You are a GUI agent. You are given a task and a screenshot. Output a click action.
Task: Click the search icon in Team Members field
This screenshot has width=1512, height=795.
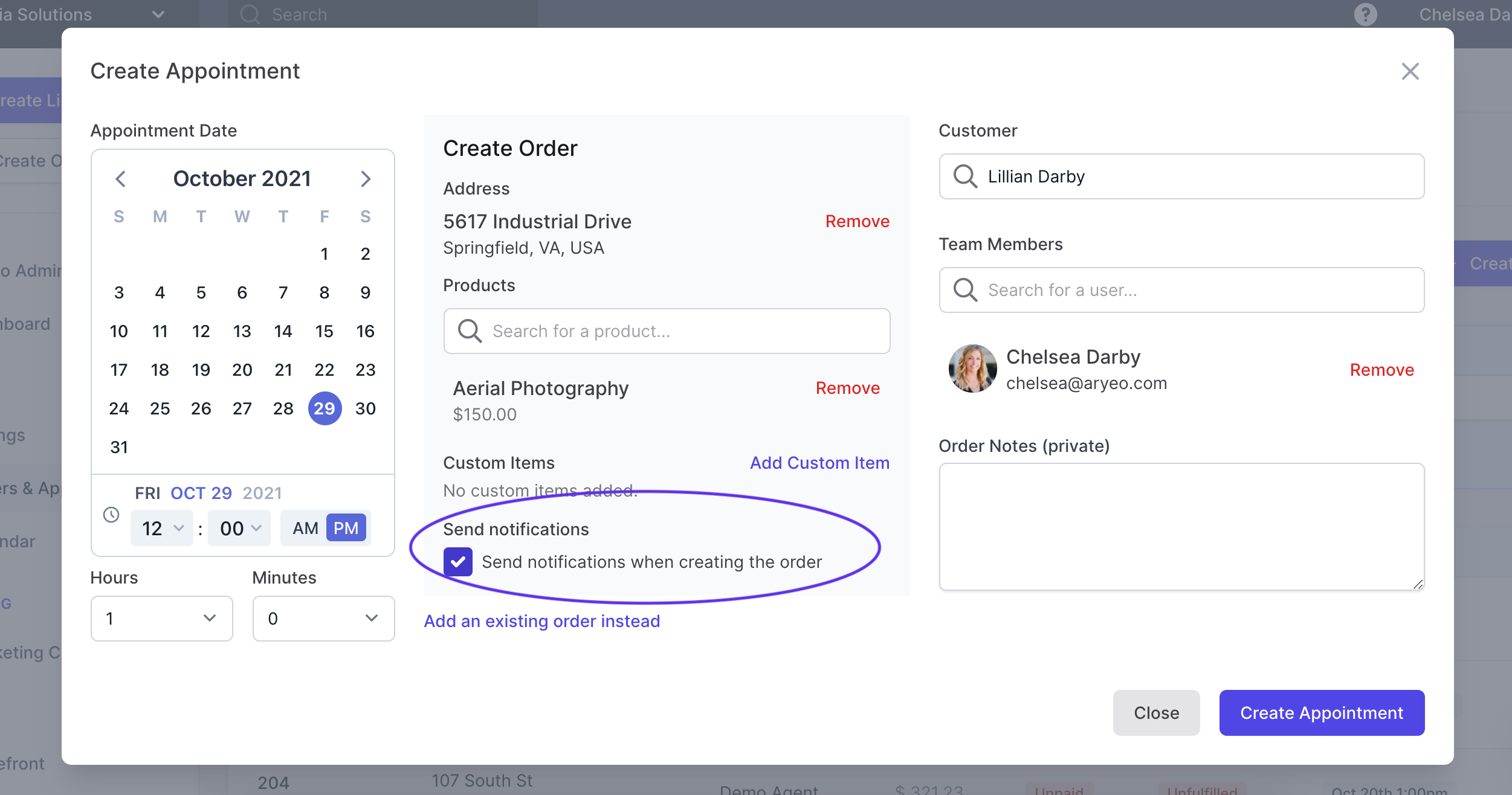click(x=965, y=290)
